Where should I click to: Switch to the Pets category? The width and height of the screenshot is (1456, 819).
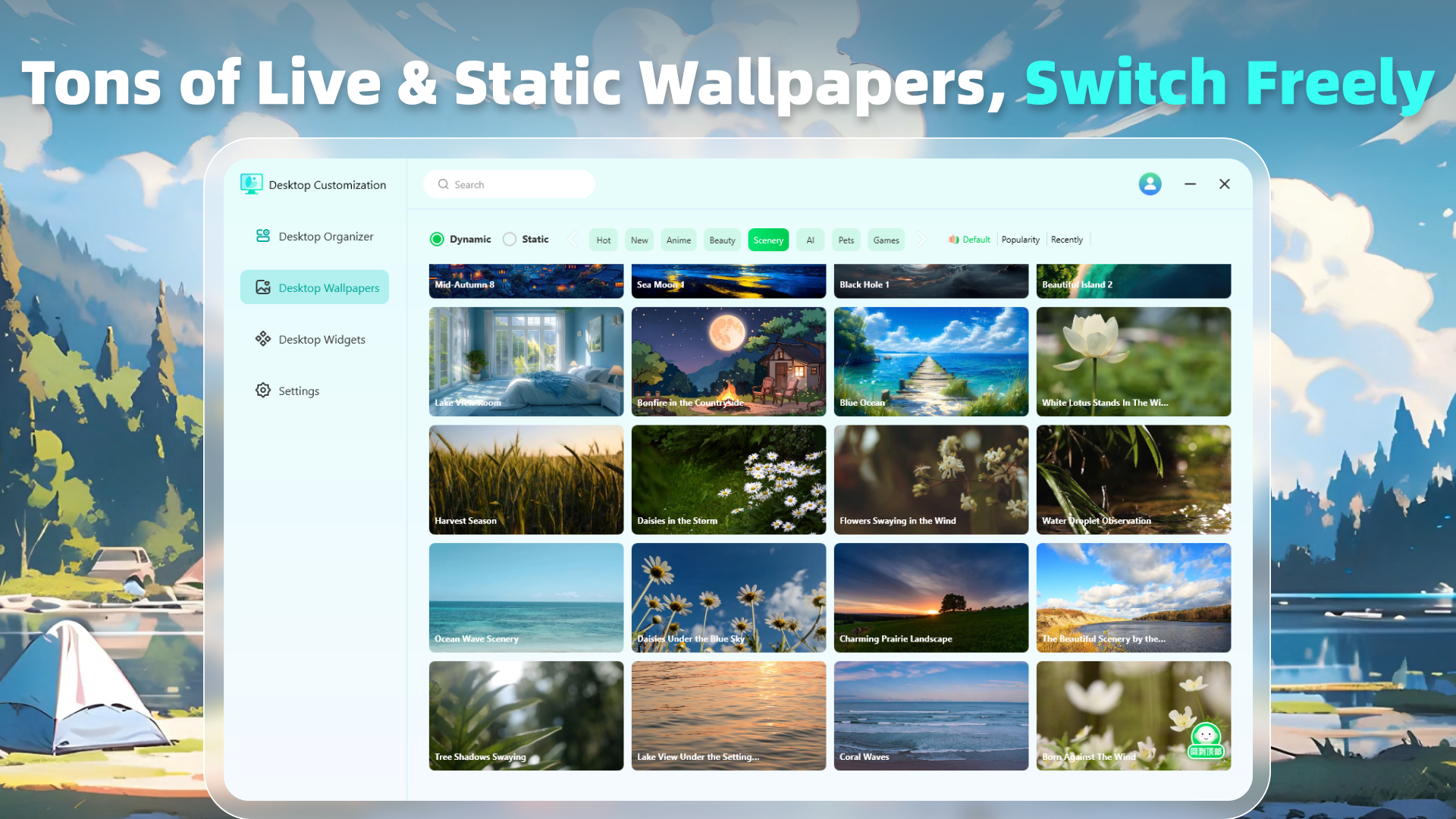[846, 240]
